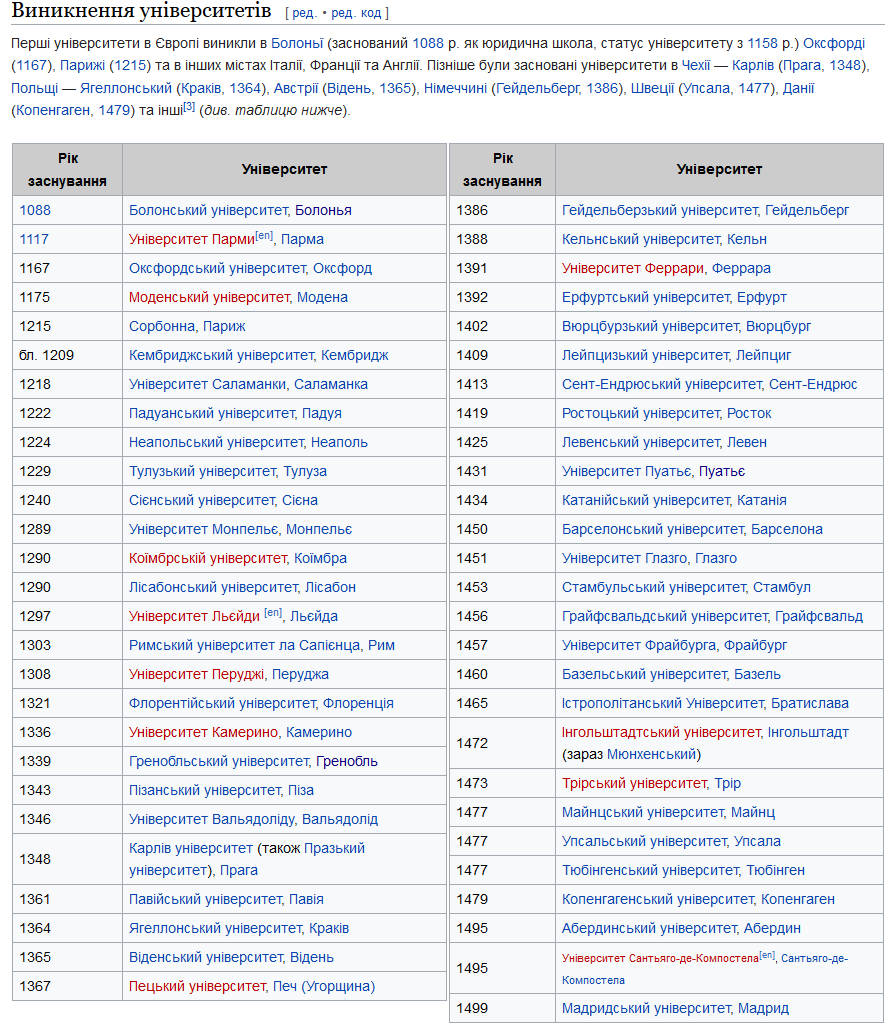Image resolution: width=889 pixels, height=1031 pixels.
Task: Click the 'ред. код' edit source link
Action: tap(356, 13)
